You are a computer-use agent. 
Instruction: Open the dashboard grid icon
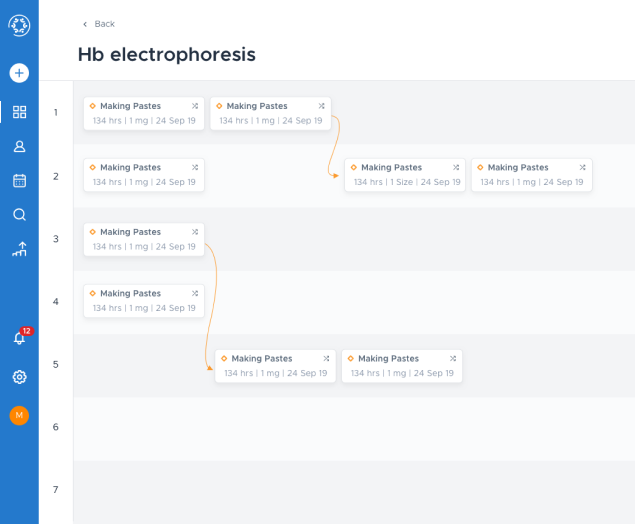tap(19, 112)
